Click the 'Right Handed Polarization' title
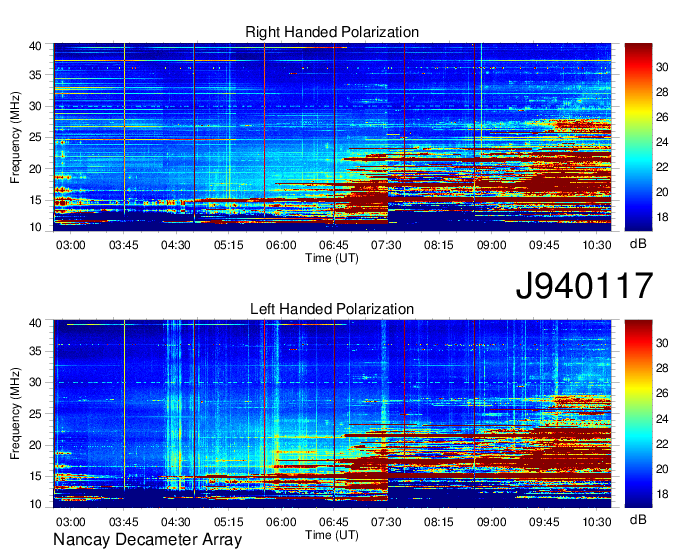The image size is (680, 552). coord(332,32)
